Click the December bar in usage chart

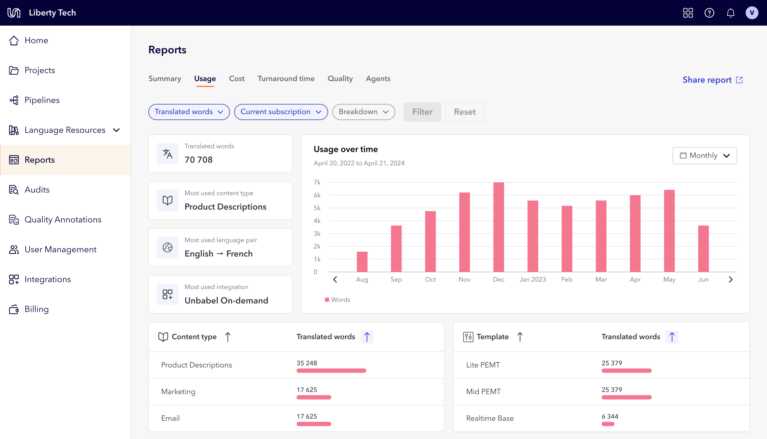pyautogui.click(x=498, y=227)
